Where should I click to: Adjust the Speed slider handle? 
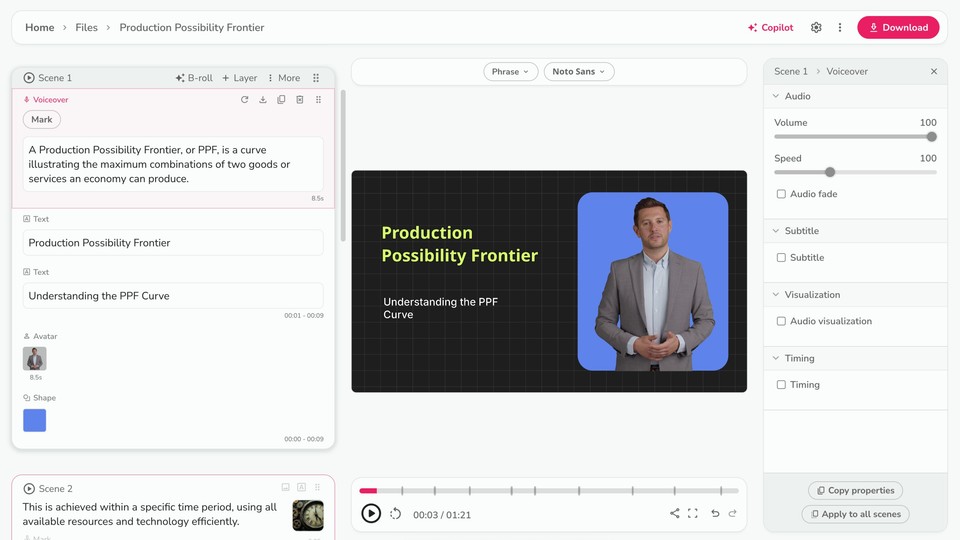tap(830, 173)
